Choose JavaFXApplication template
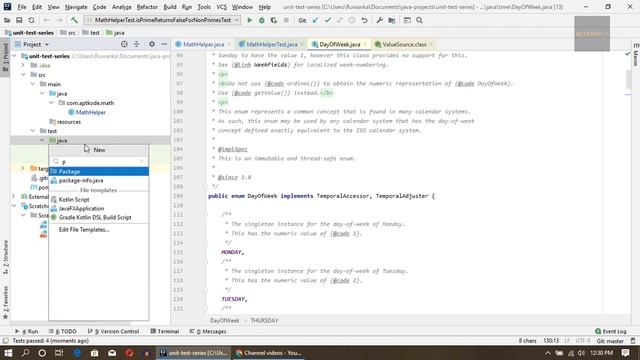640x360 pixels. (99, 209)
